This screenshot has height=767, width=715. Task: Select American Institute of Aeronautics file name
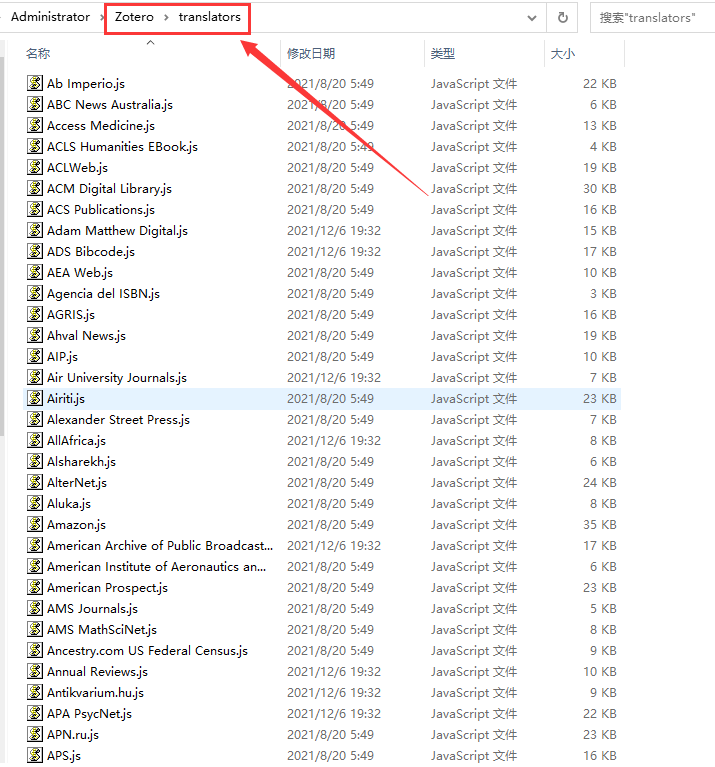(156, 566)
